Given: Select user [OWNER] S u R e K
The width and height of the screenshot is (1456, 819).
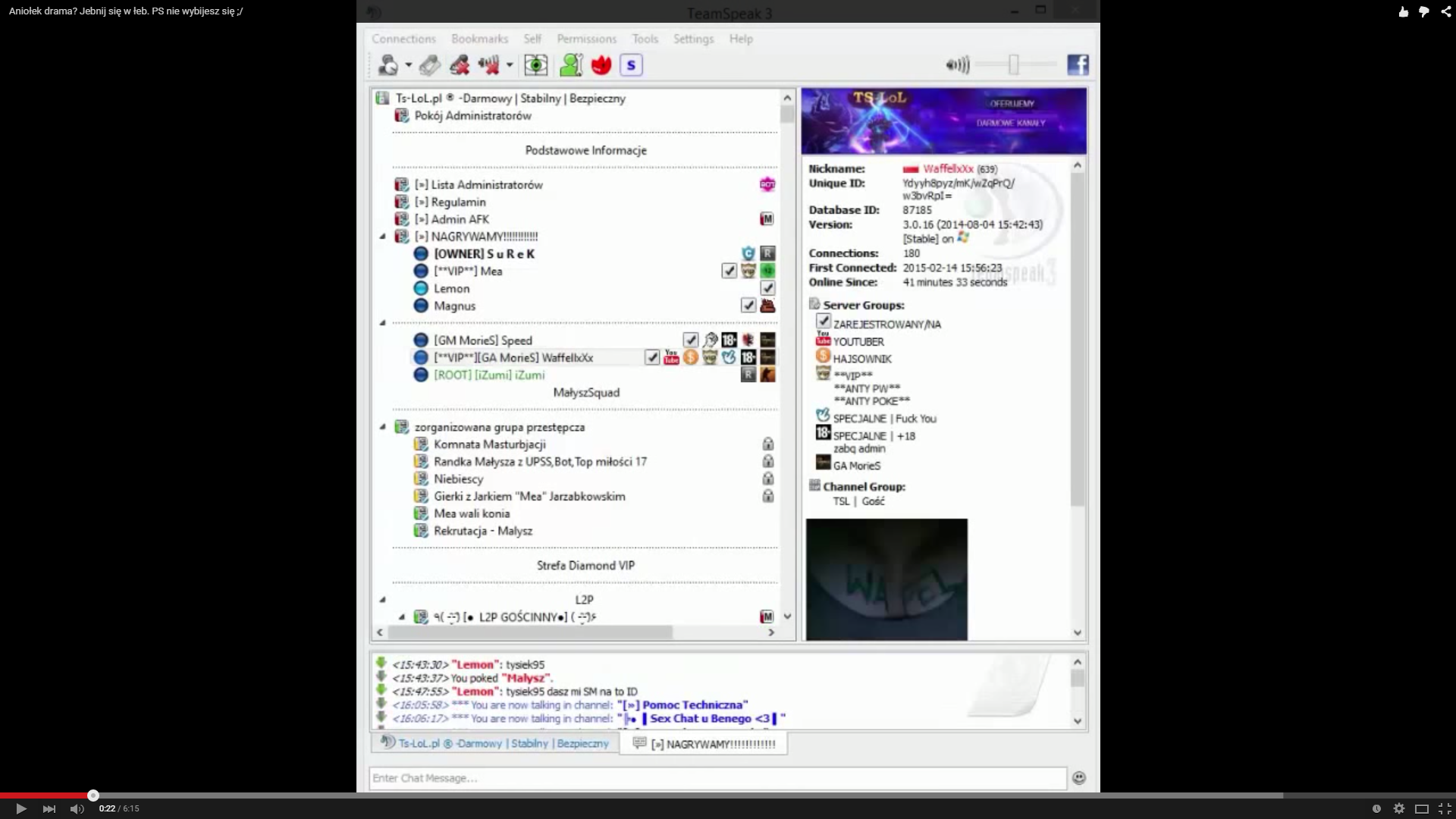Looking at the screenshot, I should (484, 254).
